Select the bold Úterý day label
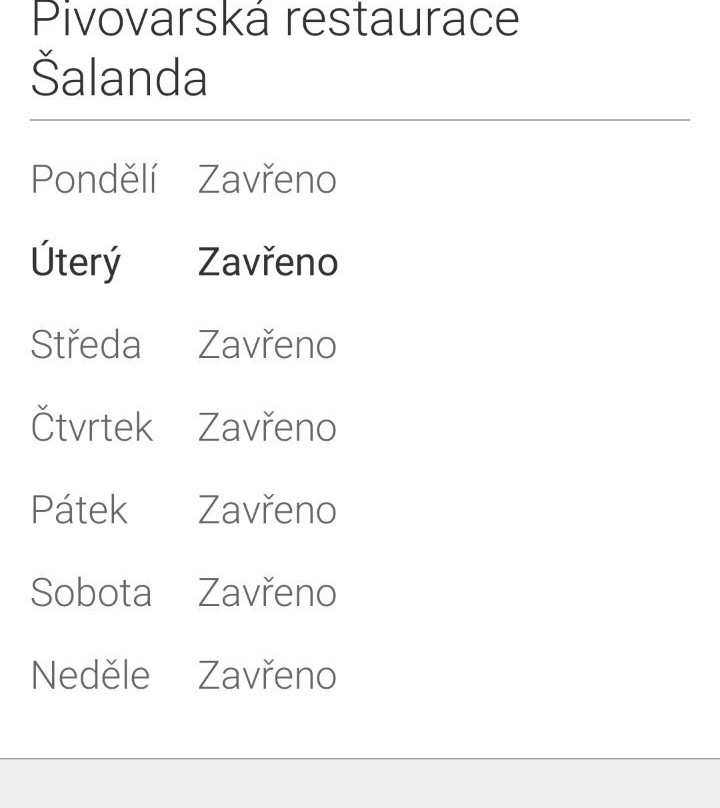This screenshot has width=720, height=808. point(76,263)
